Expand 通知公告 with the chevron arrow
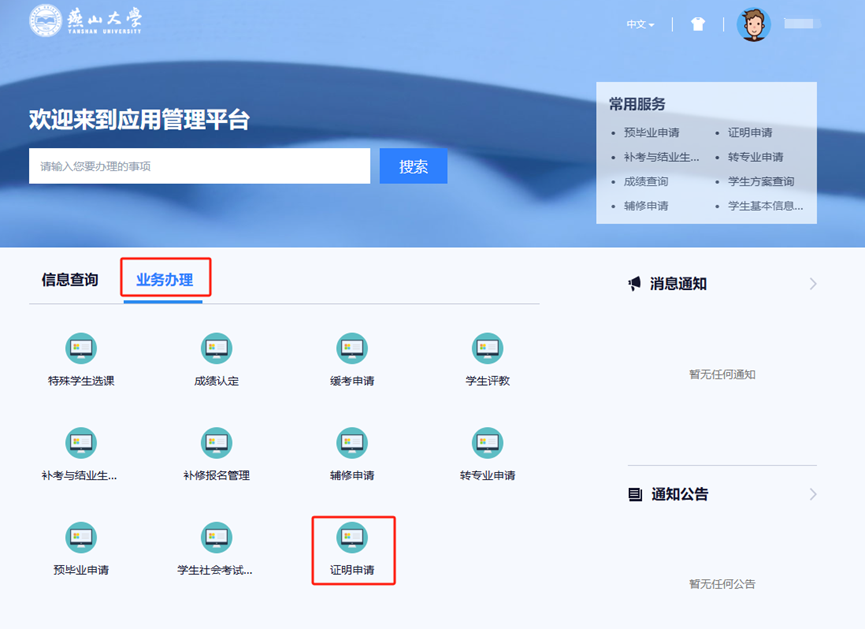This screenshot has height=629, width=865. [813, 494]
